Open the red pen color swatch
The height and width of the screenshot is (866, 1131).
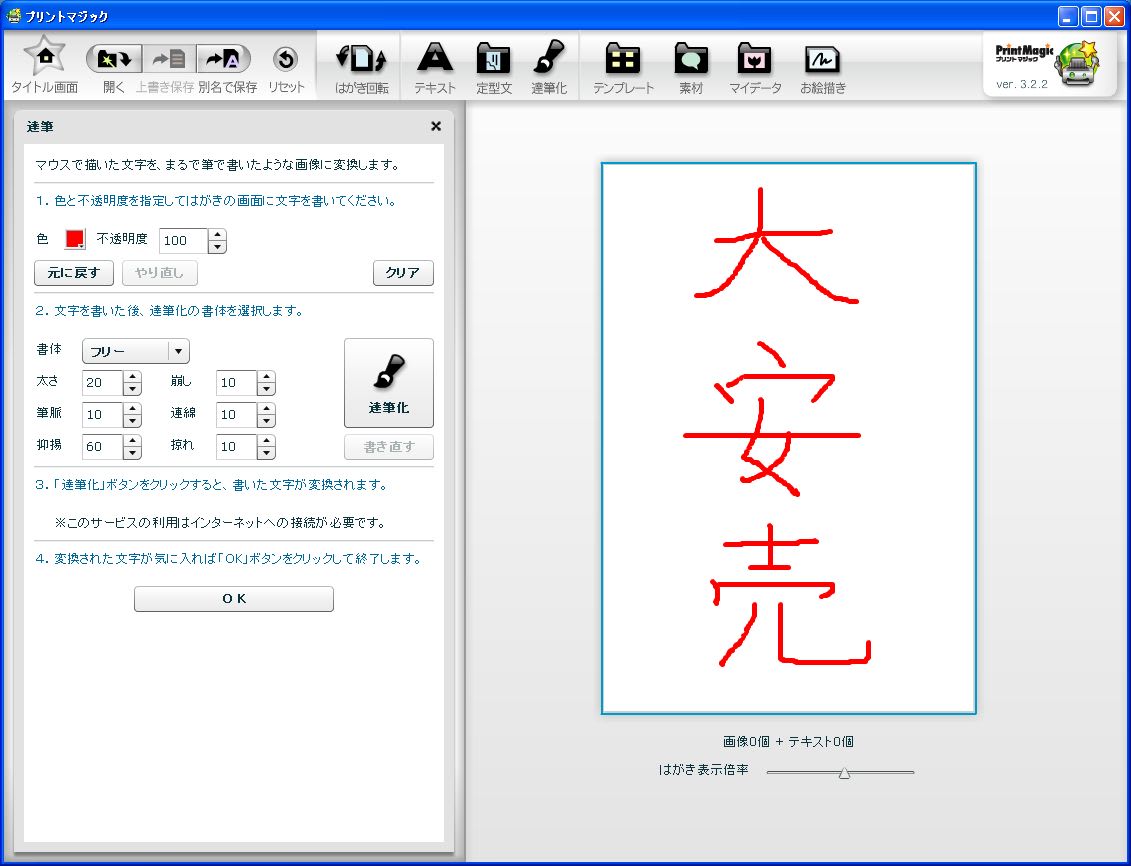coord(75,240)
